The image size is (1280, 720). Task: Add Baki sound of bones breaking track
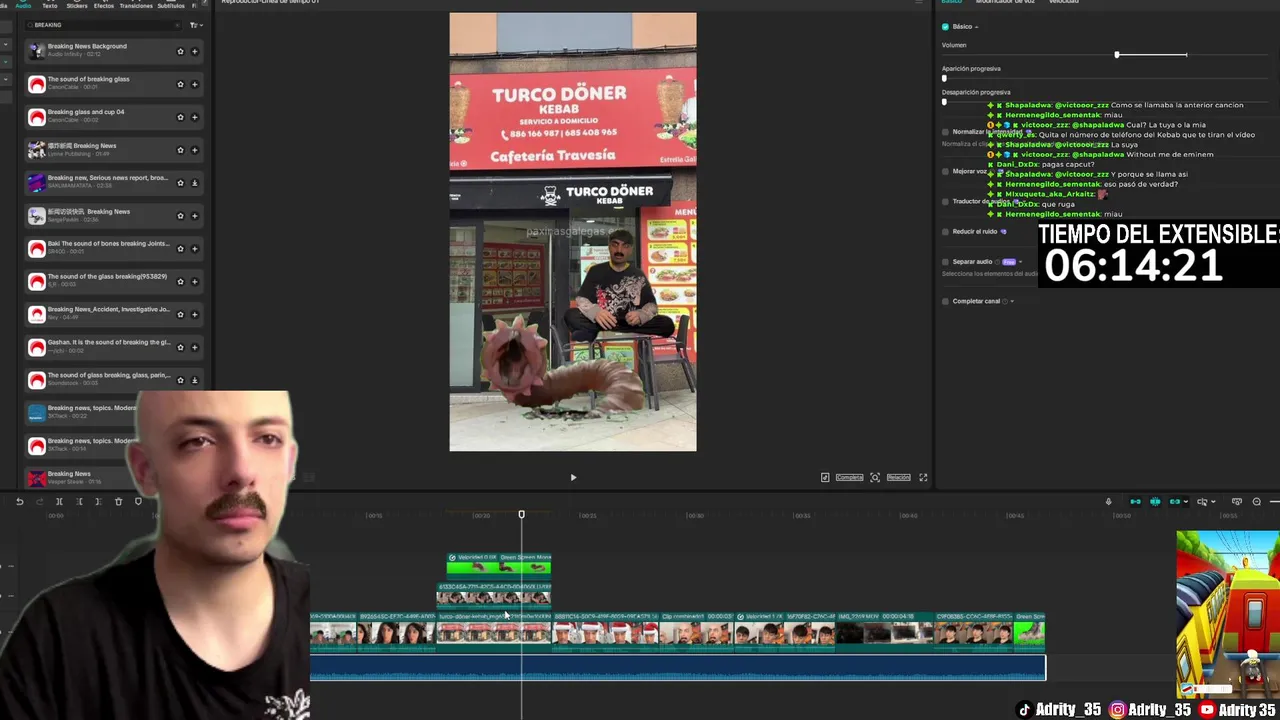coord(194,249)
